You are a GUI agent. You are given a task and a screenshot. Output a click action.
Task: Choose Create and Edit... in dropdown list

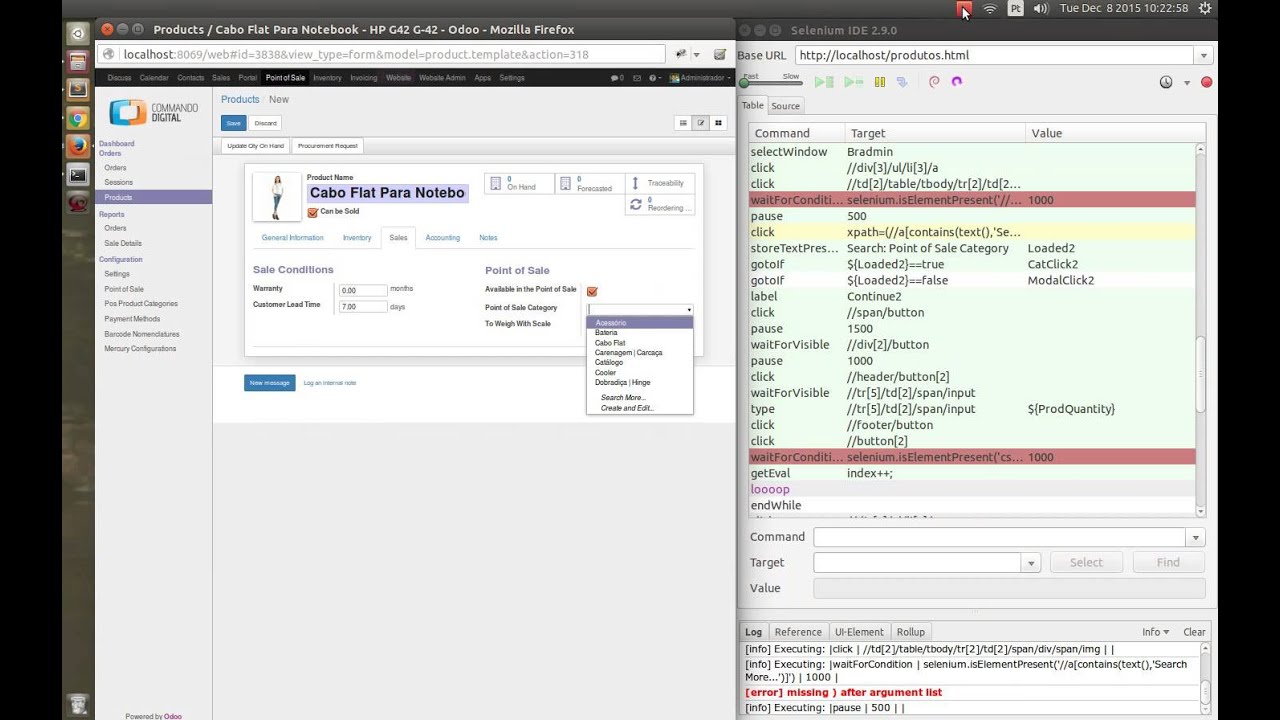tap(627, 408)
